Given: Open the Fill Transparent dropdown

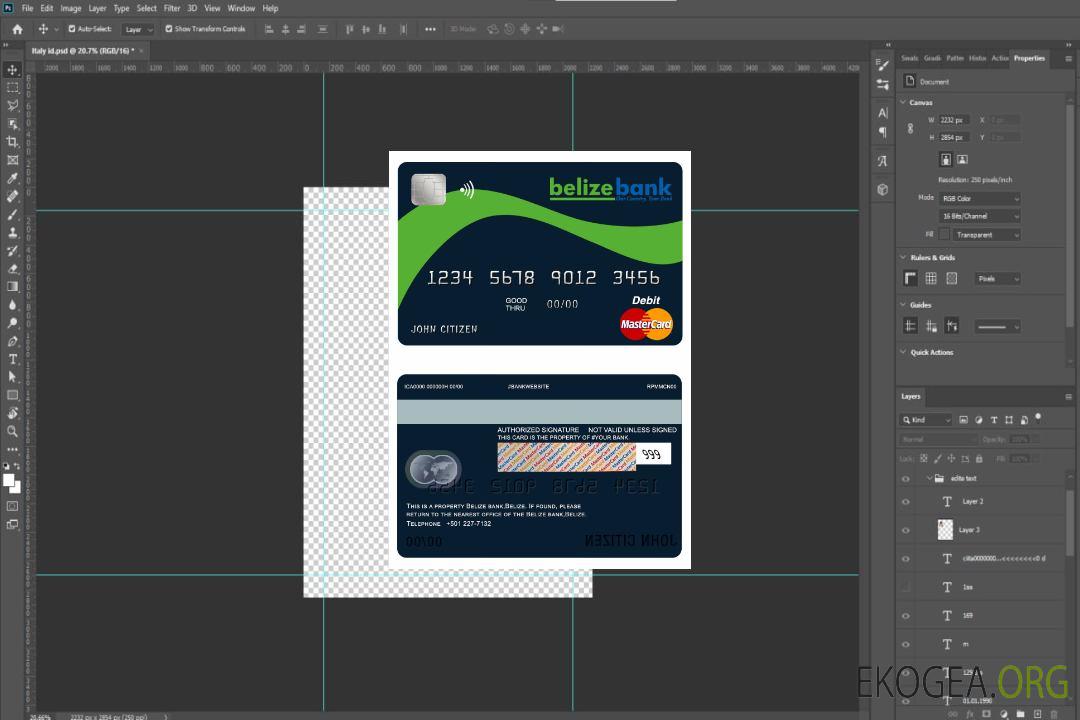Looking at the screenshot, I should pyautogui.click(x=986, y=235).
